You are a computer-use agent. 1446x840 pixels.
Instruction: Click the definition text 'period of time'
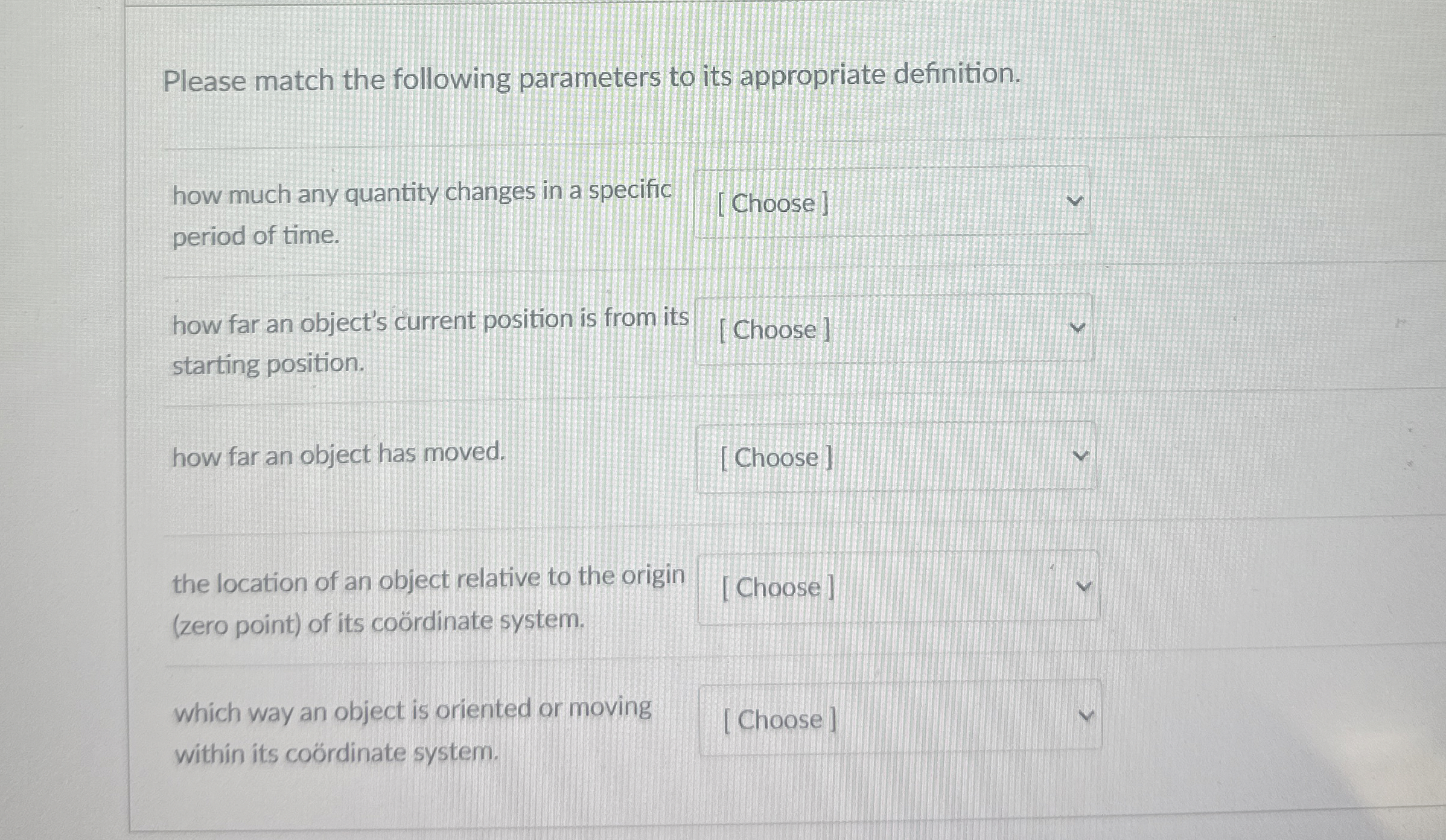(x=255, y=237)
